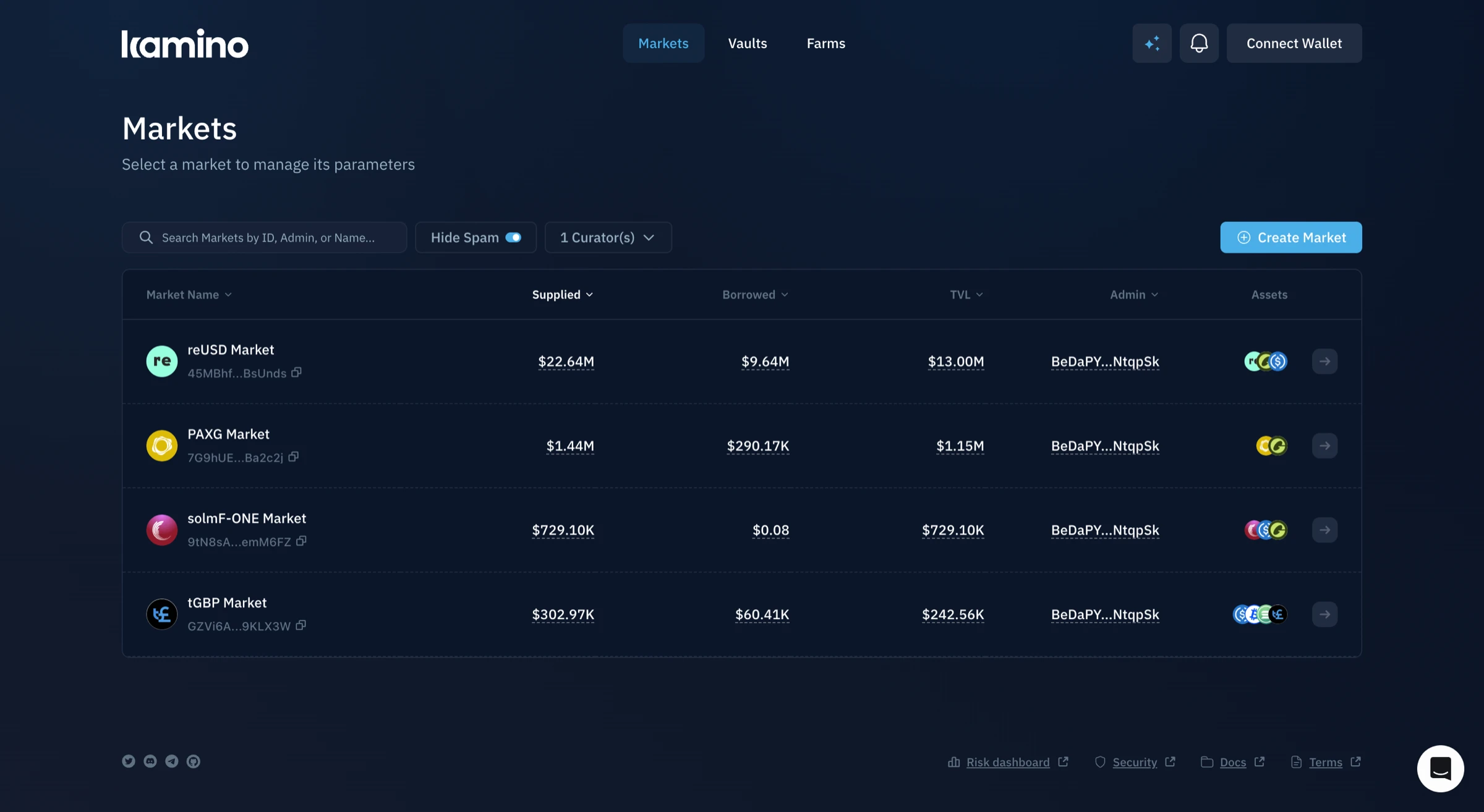Open solmF-ONE Market via its arrow button
This screenshot has width=1484, height=812.
point(1324,530)
